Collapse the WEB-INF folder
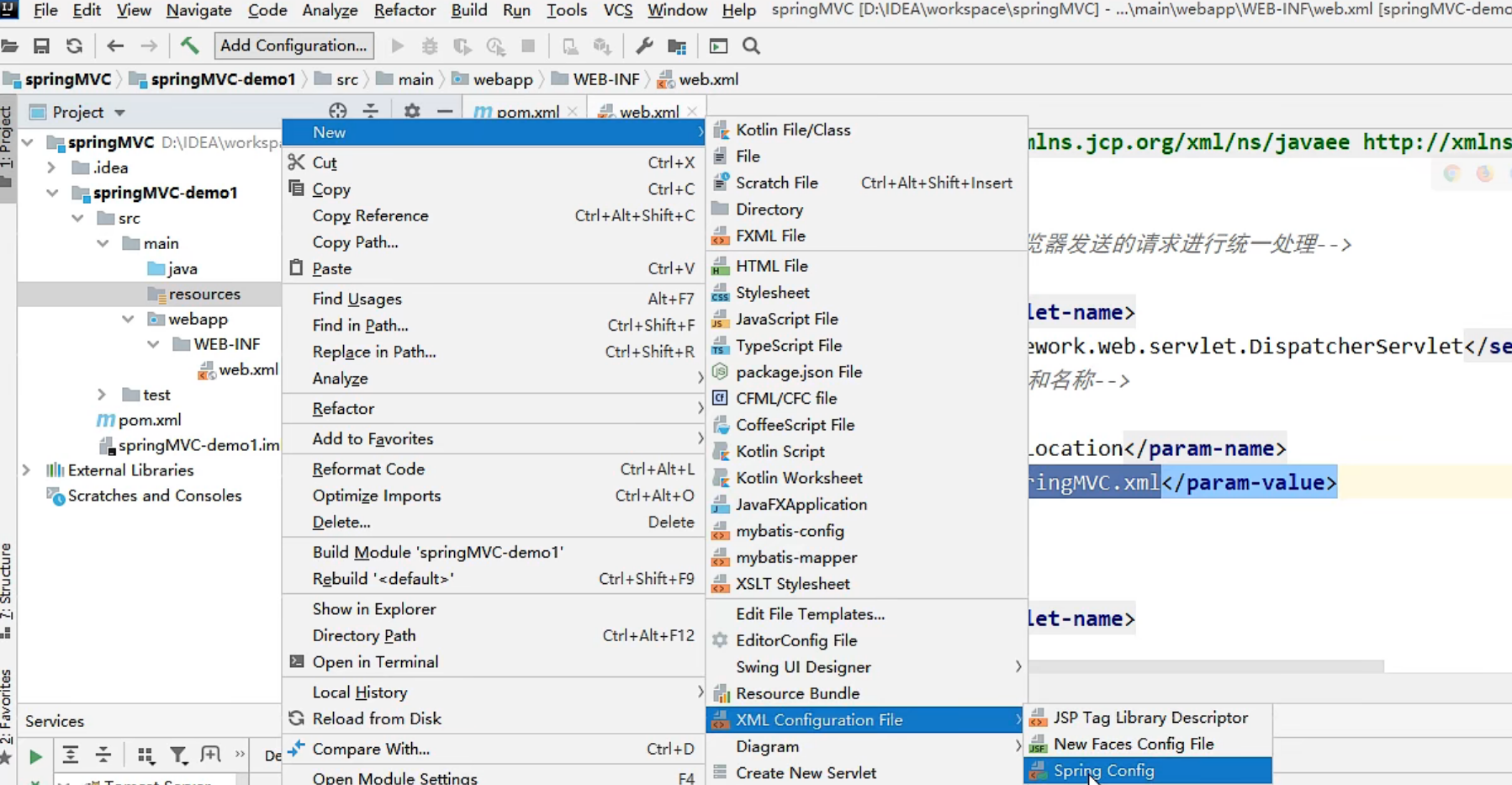The width and height of the screenshot is (1512, 785). pos(153,344)
